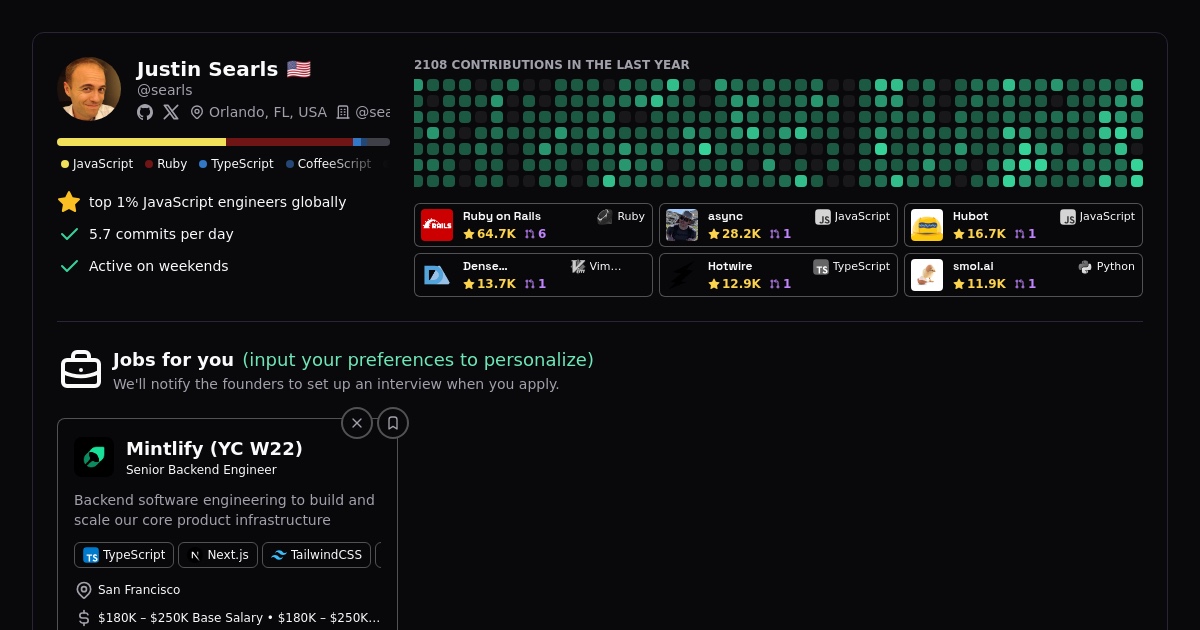Image resolution: width=1200 pixels, height=630 pixels.
Task: Click the Mintlify company logo
Action: point(94,457)
